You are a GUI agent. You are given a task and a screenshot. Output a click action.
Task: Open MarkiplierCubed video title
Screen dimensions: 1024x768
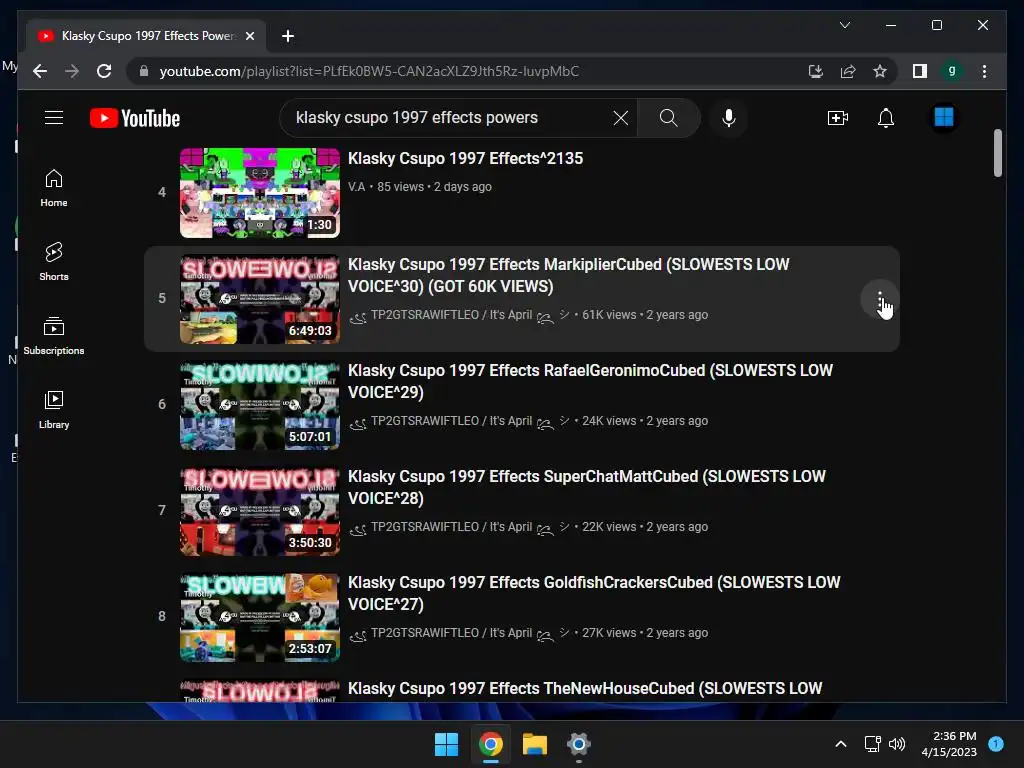click(568, 275)
